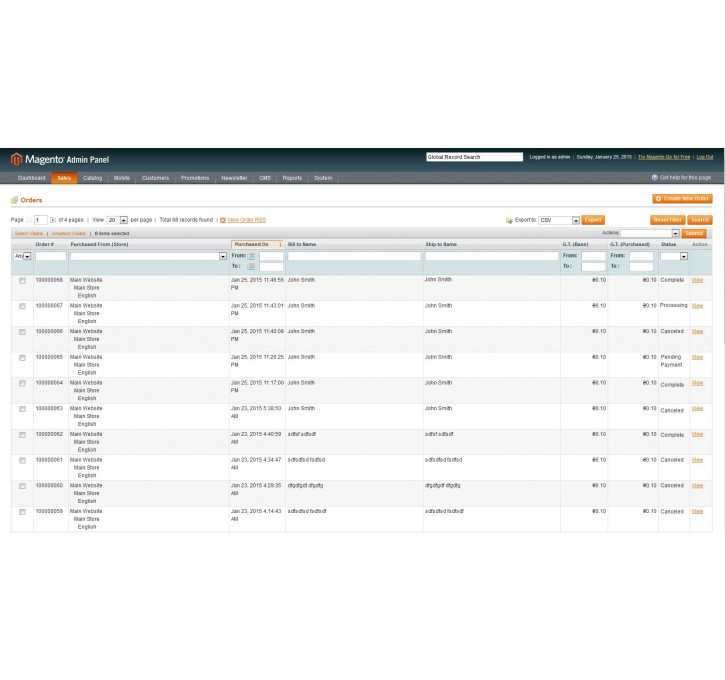Screen dimensions: 725x680
Task: Click the Magento logo icon
Action: [16, 159]
